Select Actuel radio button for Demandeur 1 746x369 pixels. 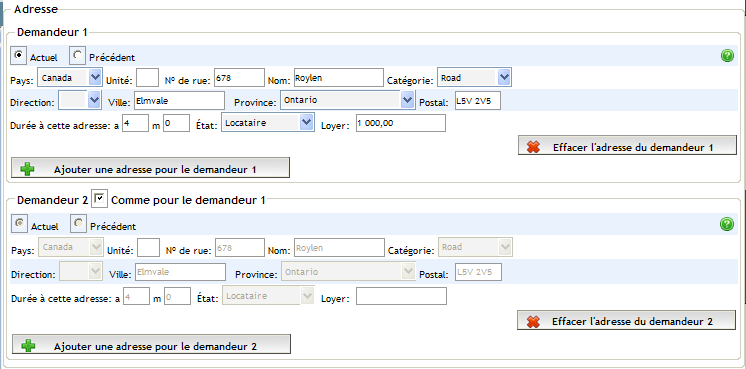[20, 56]
